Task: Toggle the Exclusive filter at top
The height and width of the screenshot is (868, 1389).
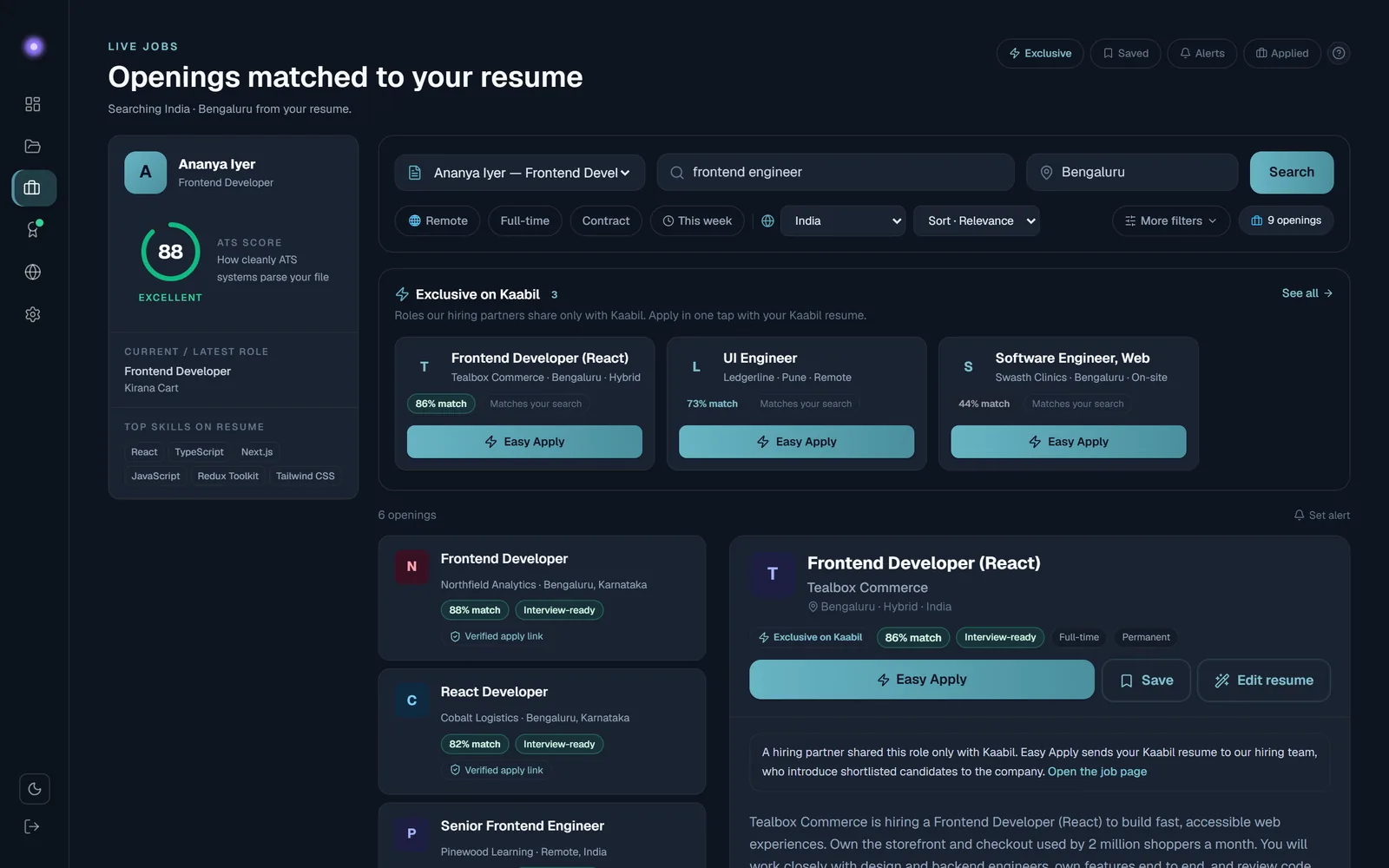Action: [x=1040, y=53]
